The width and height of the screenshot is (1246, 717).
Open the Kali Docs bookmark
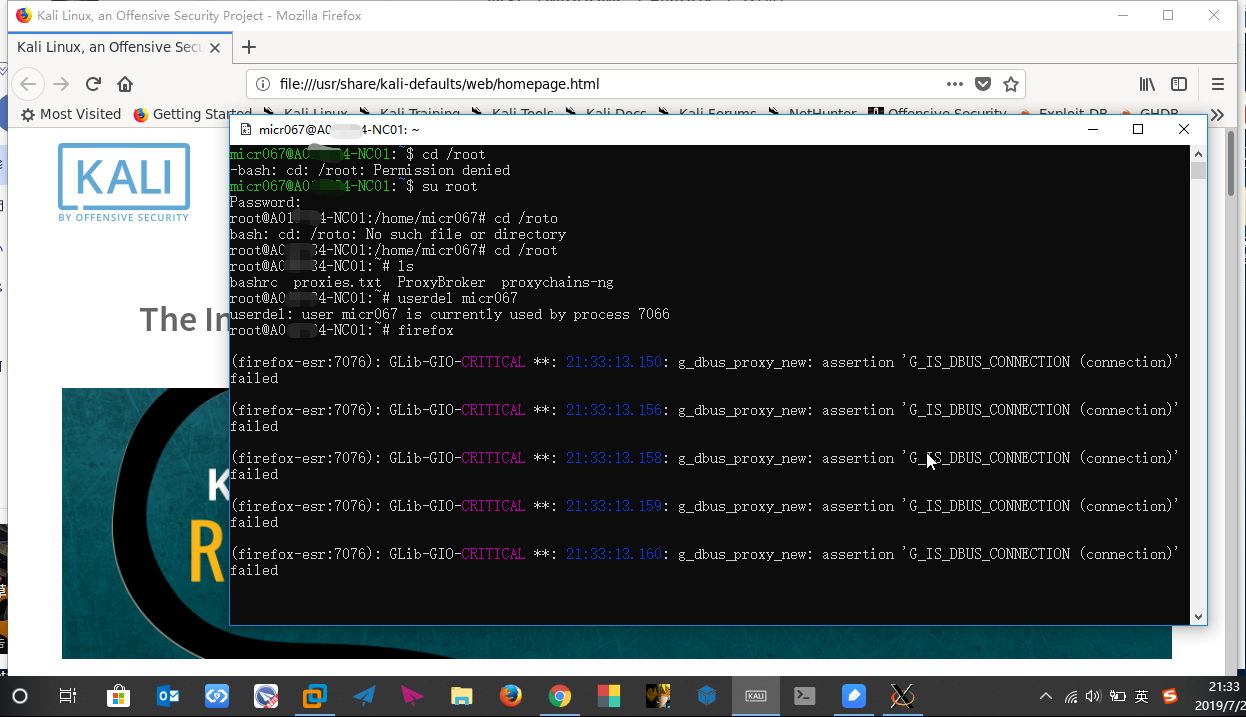point(606,114)
